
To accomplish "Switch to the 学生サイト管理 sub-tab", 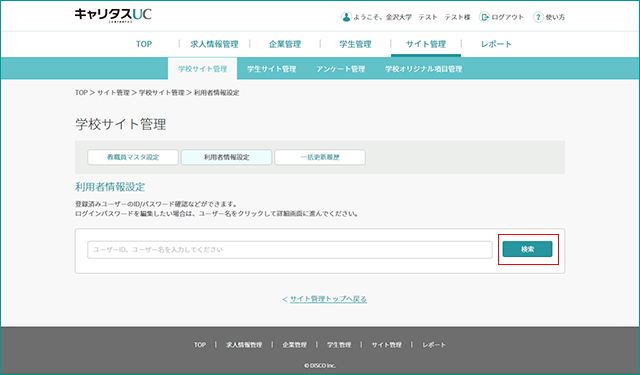I will pyautogui.click(x=271, y=69).
